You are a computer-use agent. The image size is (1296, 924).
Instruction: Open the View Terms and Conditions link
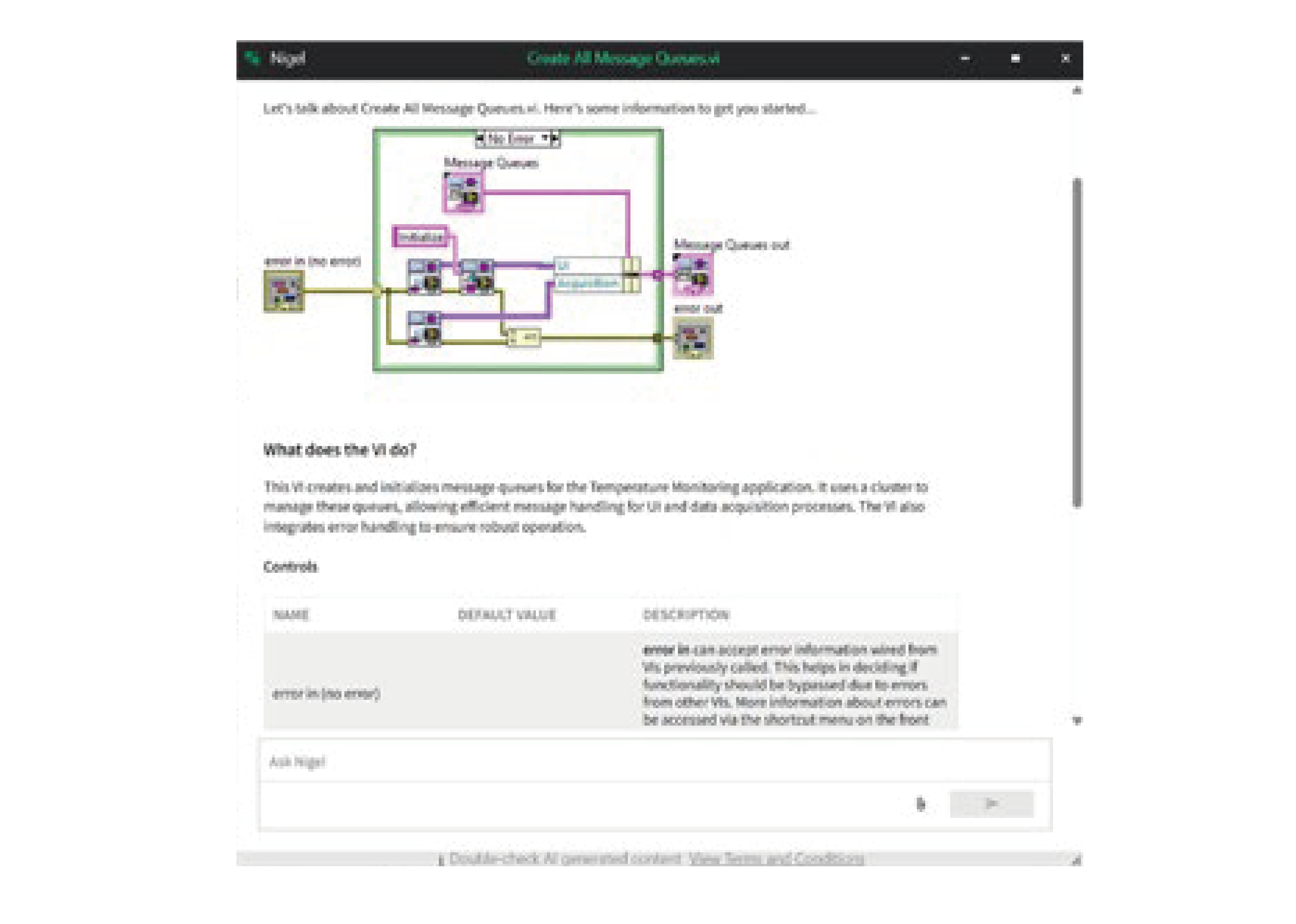pos(776,858)
